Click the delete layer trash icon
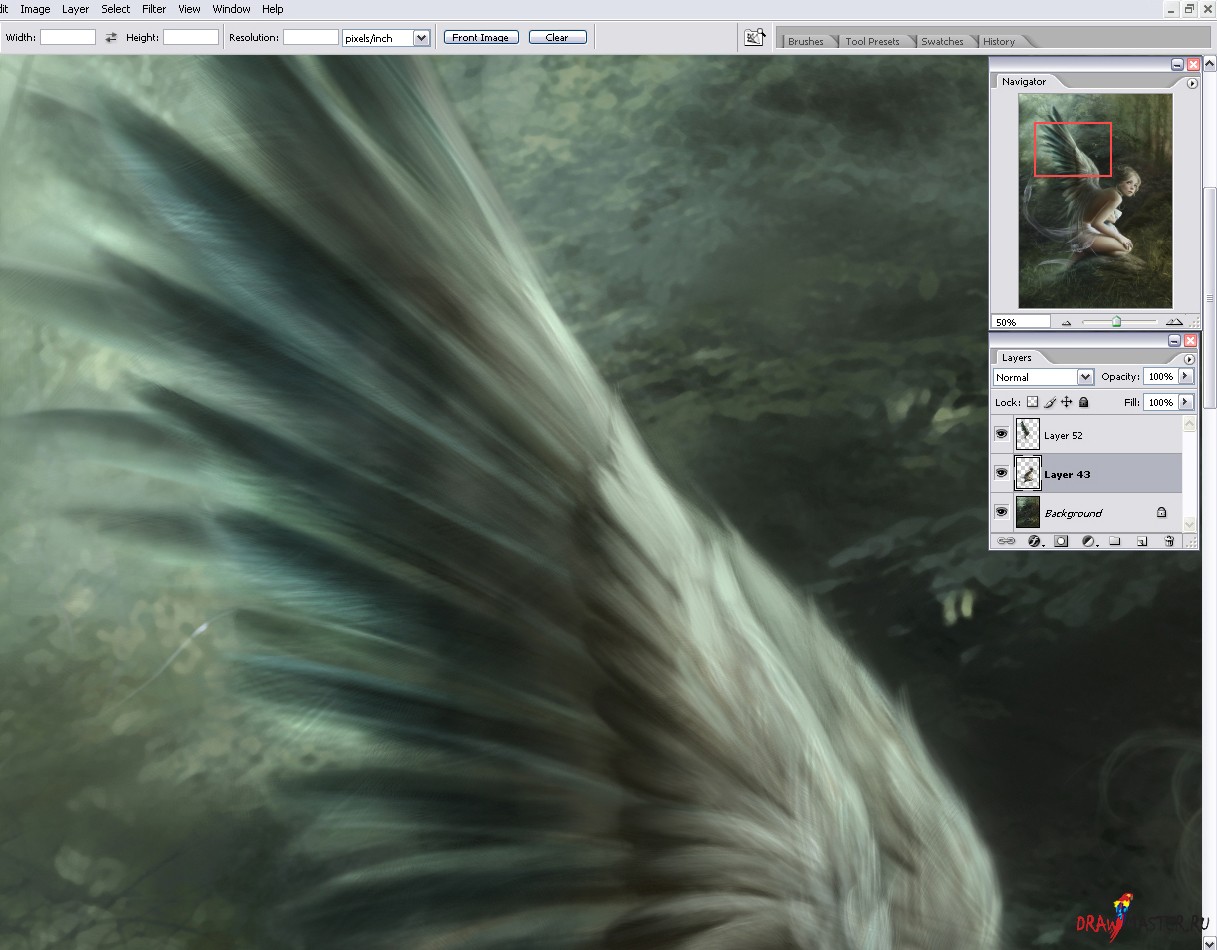Screen dimensions: 1217x950 (x=1169, y=541)
